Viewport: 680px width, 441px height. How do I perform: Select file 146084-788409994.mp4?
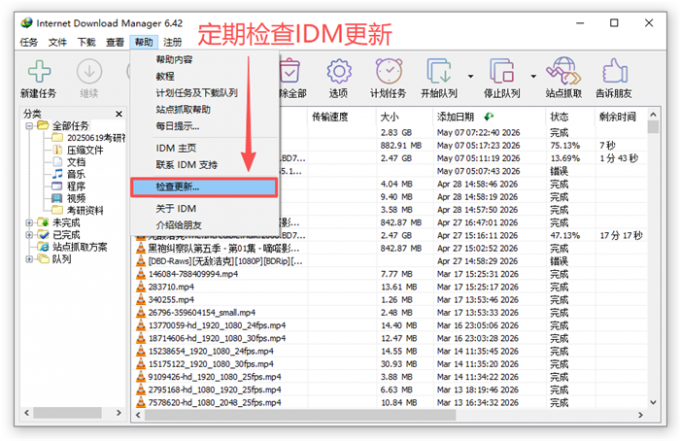[193, 274]
